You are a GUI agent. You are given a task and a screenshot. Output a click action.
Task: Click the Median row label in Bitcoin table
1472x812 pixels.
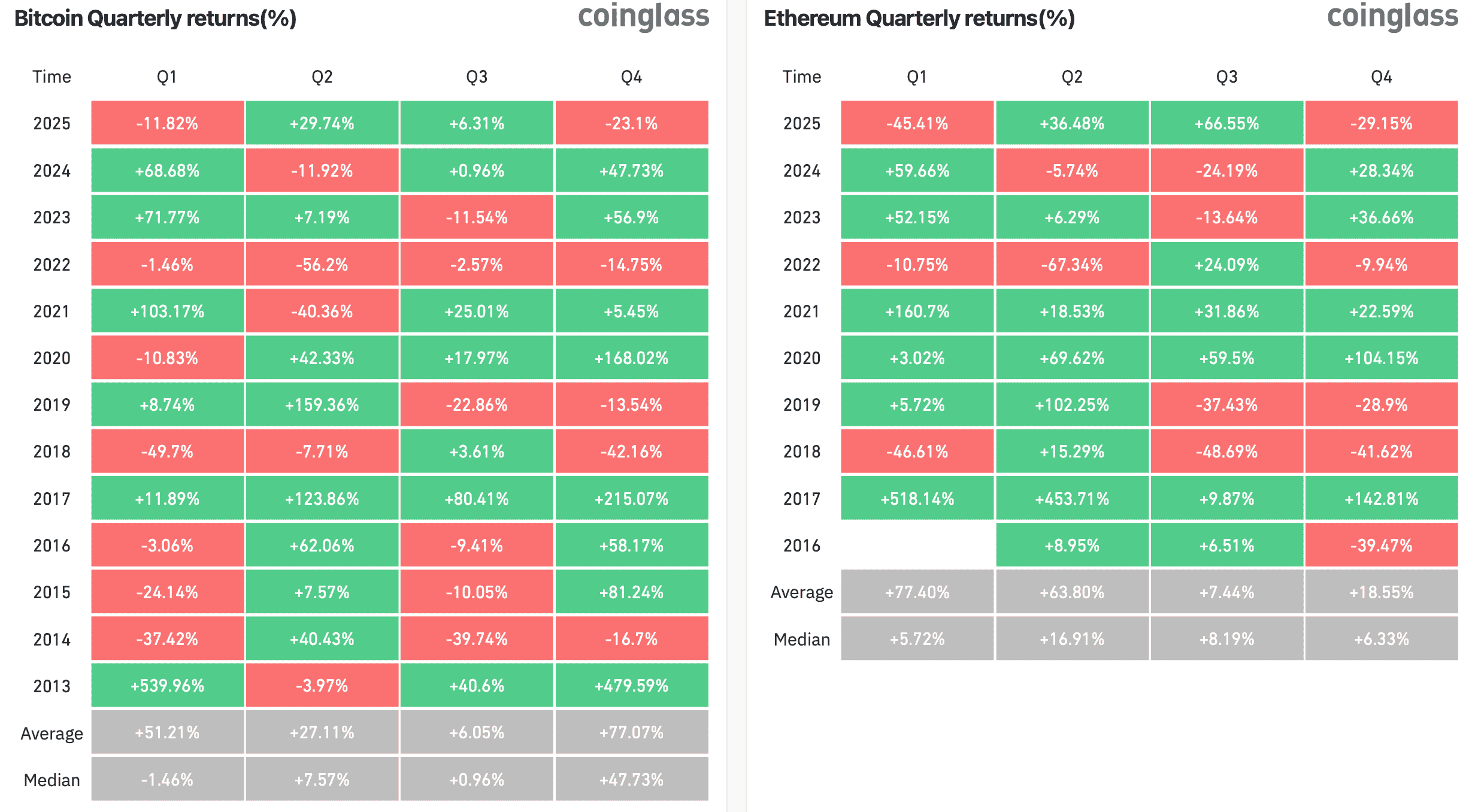coord(52,780)
